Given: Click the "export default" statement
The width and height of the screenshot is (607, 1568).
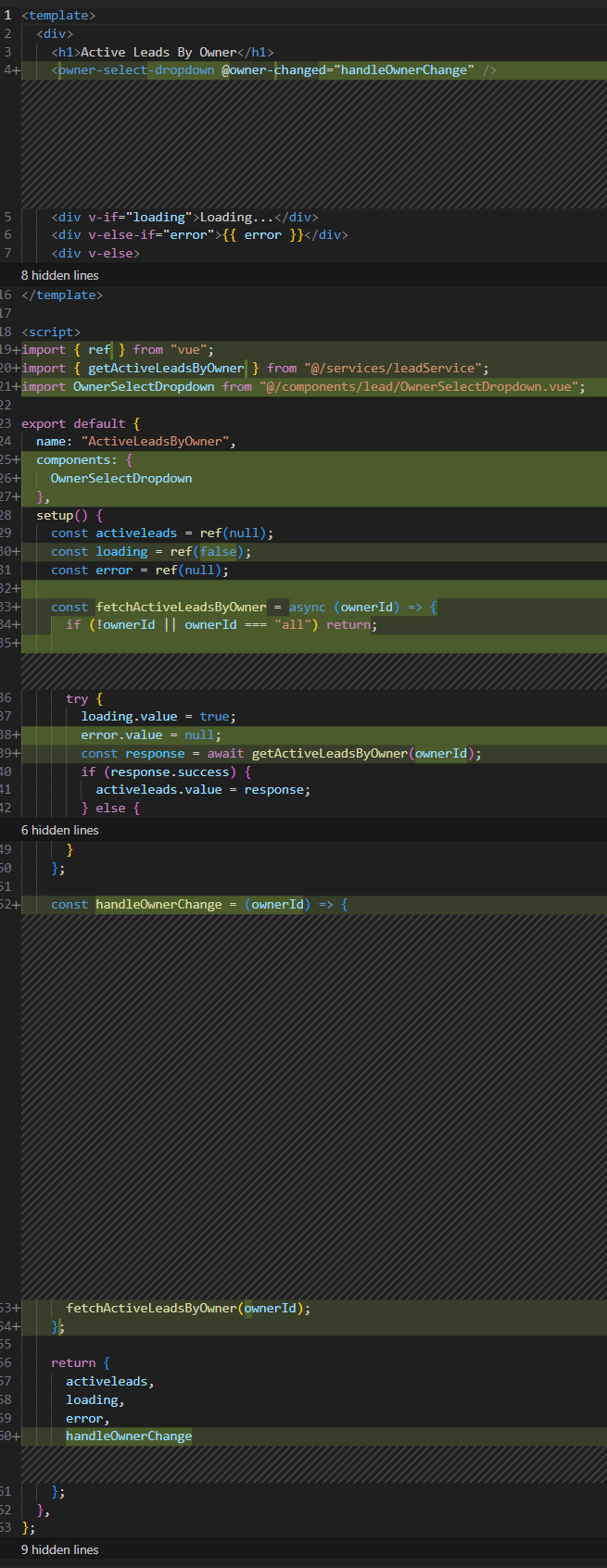Looking at the screenshot, I should coord(73,423).
